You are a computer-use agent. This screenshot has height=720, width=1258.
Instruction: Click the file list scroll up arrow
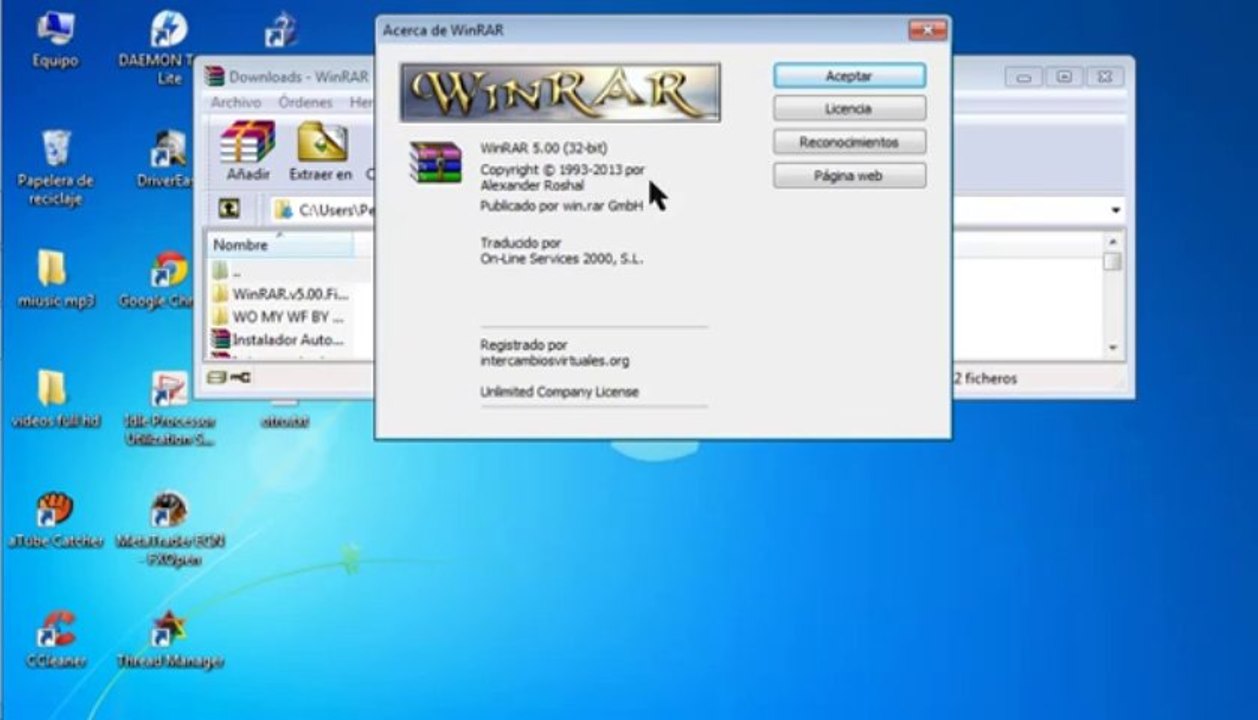click(1113, 242)
